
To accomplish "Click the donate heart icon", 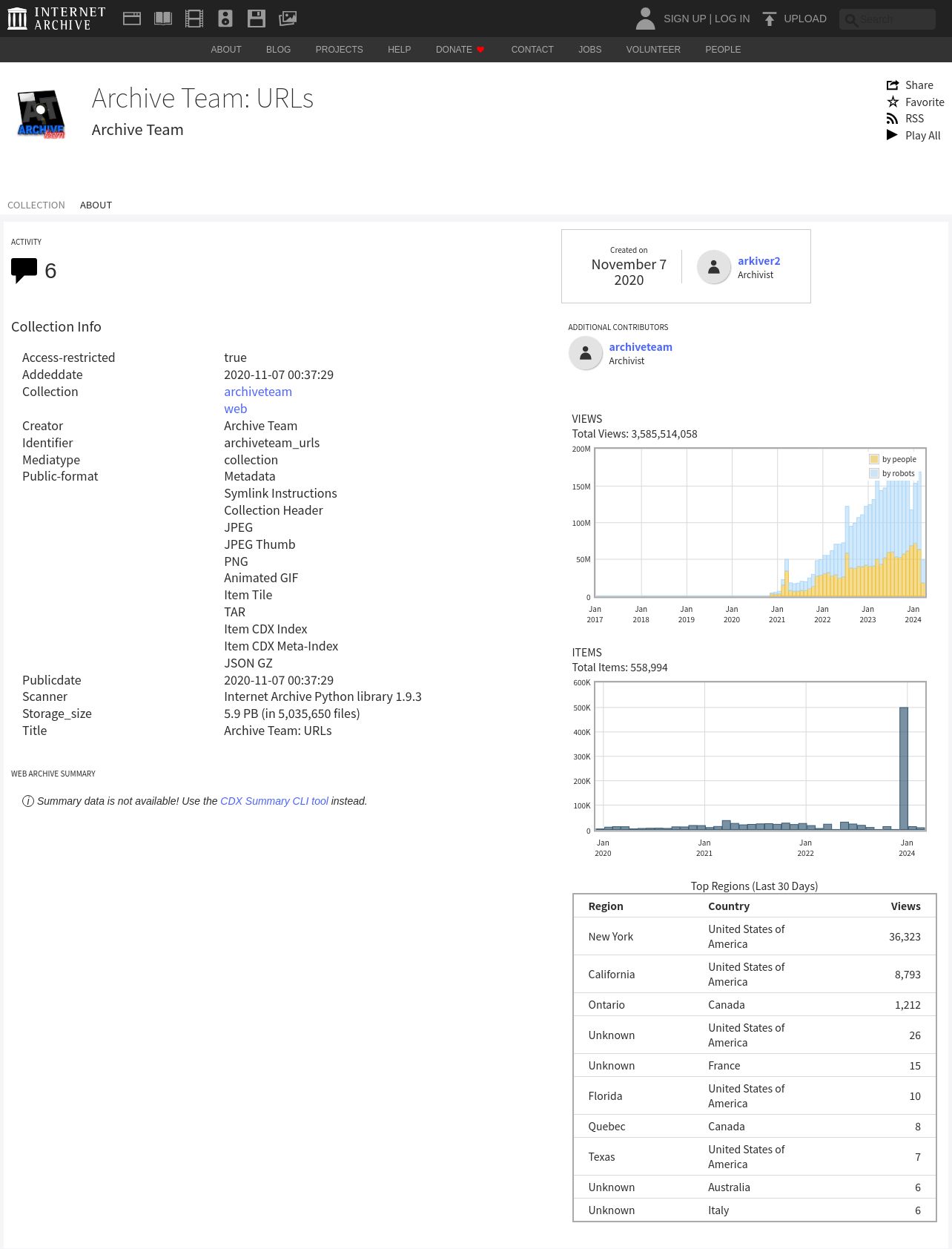I will pyautogui.click(x=480, y=50).
